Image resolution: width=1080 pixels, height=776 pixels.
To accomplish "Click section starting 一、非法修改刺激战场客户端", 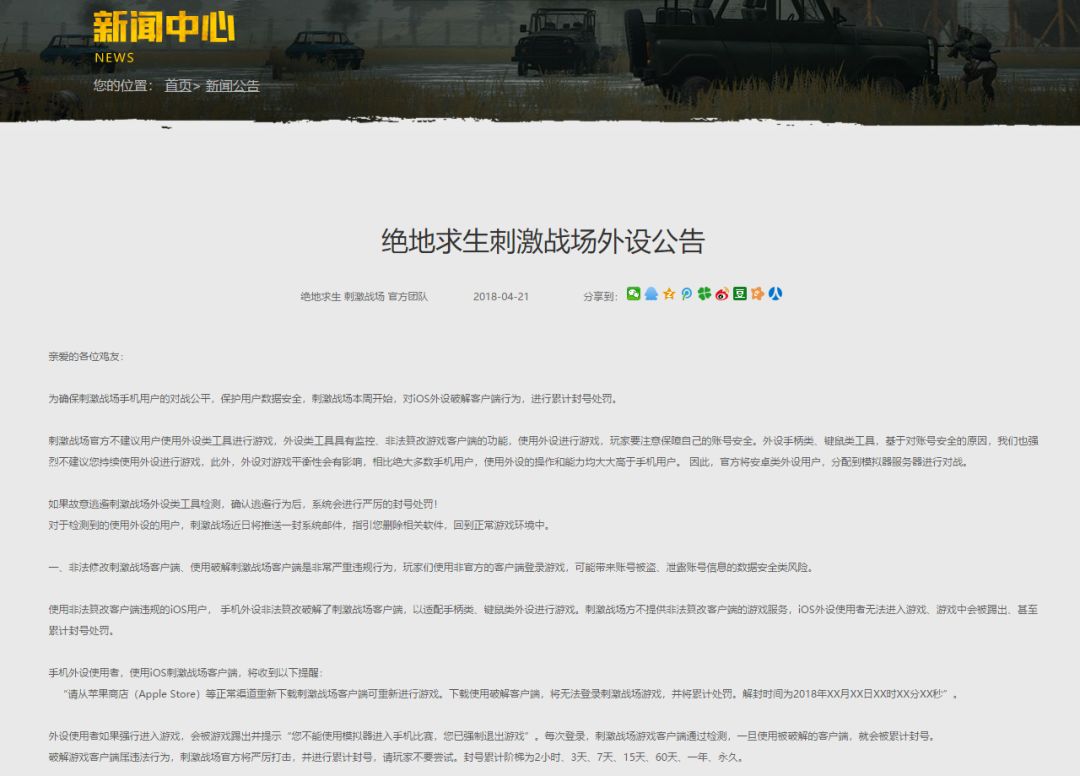I will (x=432, y=567).
